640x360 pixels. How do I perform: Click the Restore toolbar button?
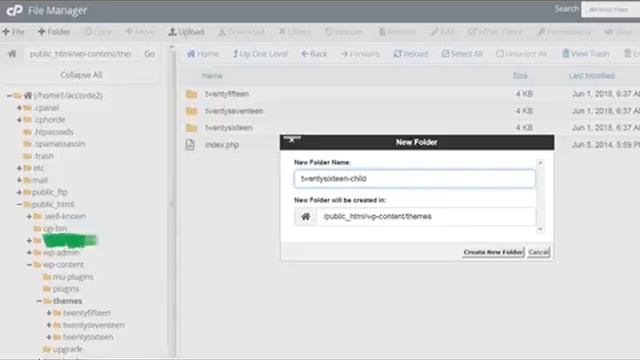click(x=344, y=31)
